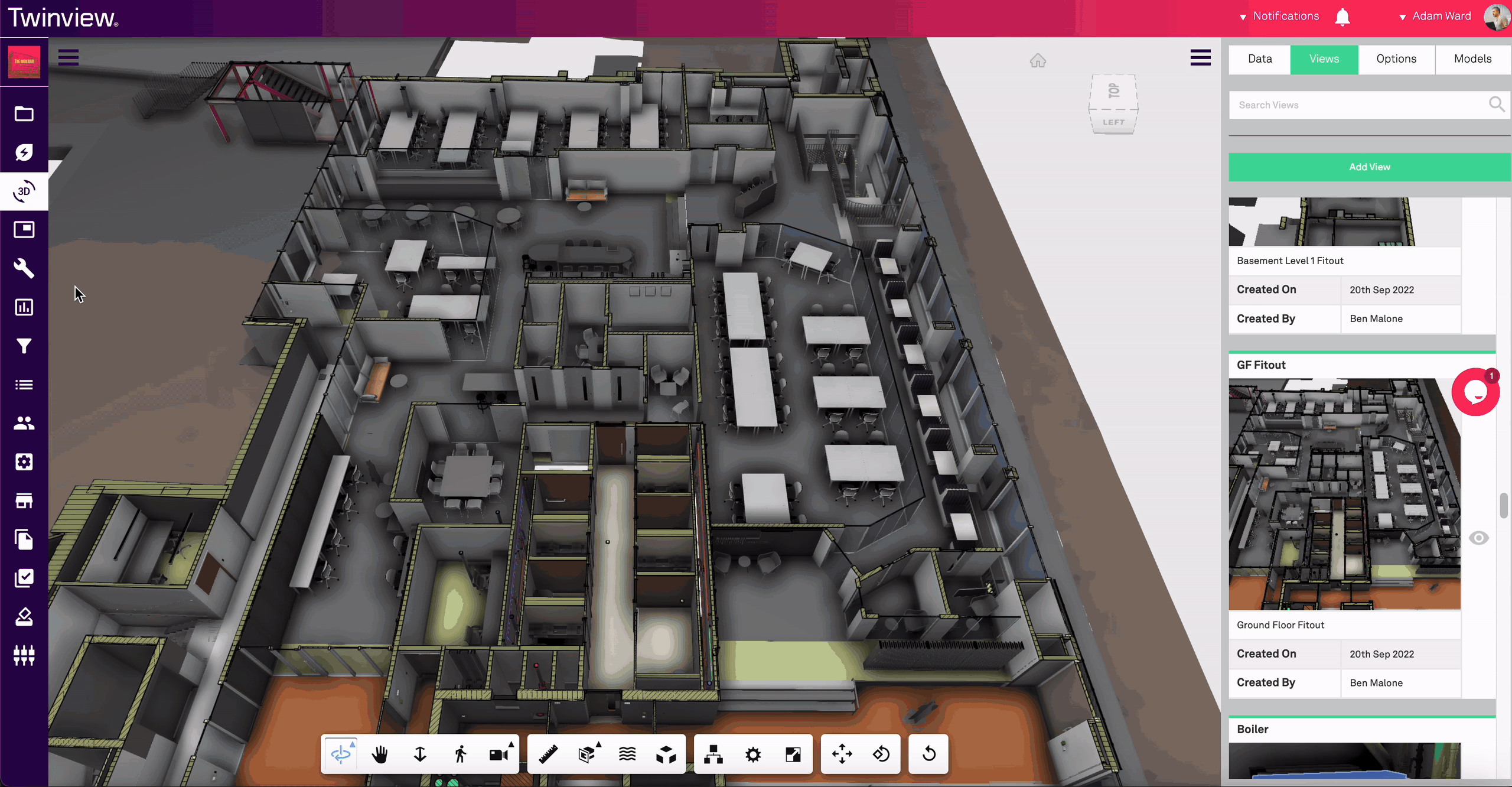Expand the Notifications dropdown

[1279, 16]
